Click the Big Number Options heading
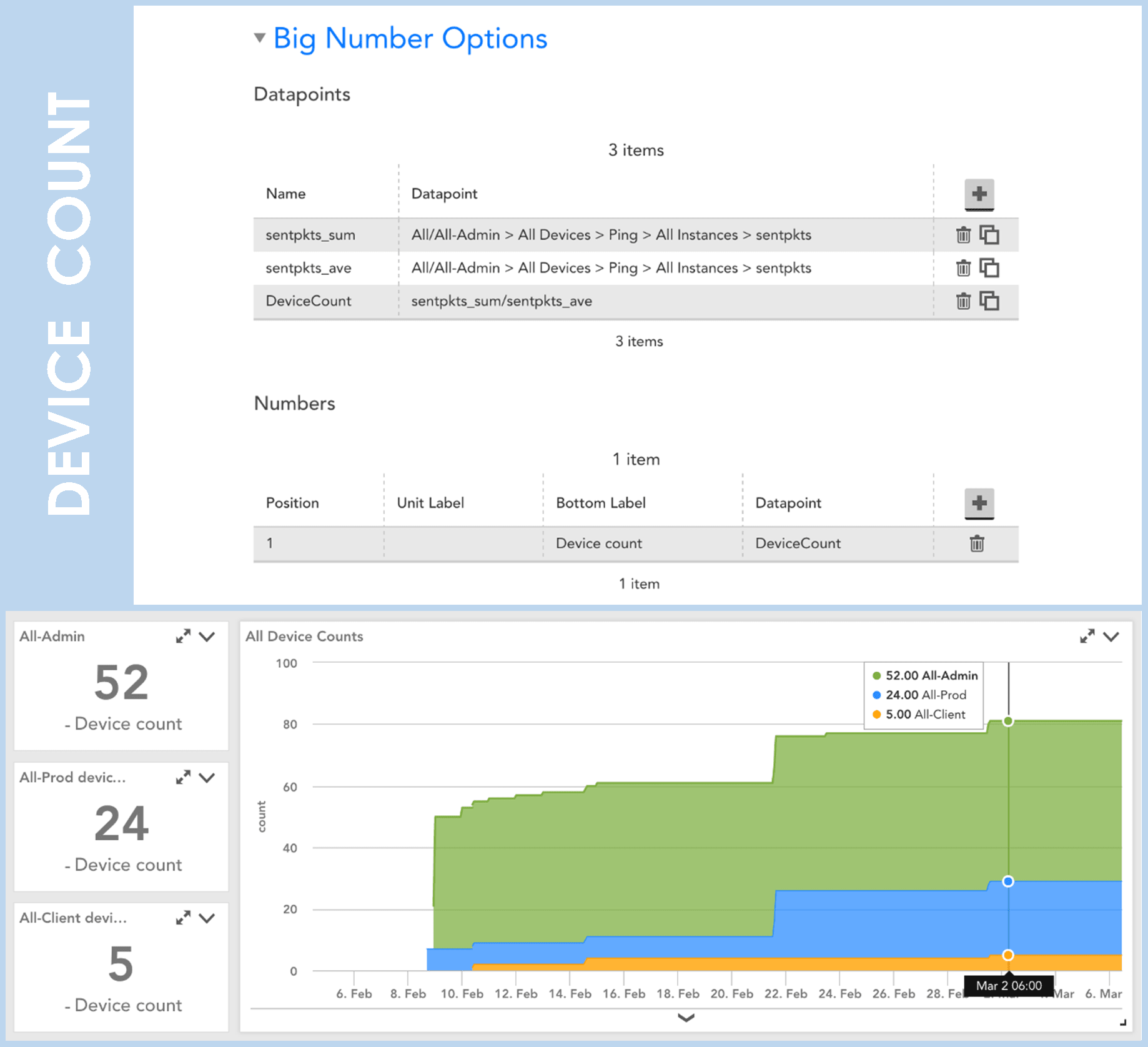The image size is (1148, 1047). (410, 39)
